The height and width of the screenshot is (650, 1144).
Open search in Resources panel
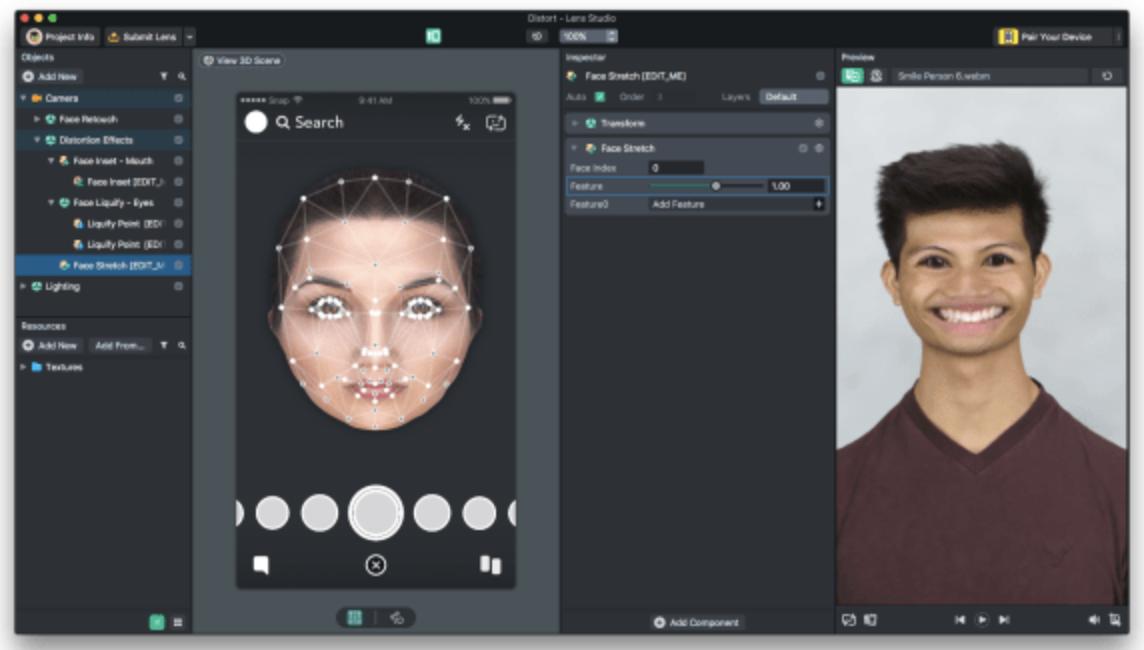(x=182, y=346)
